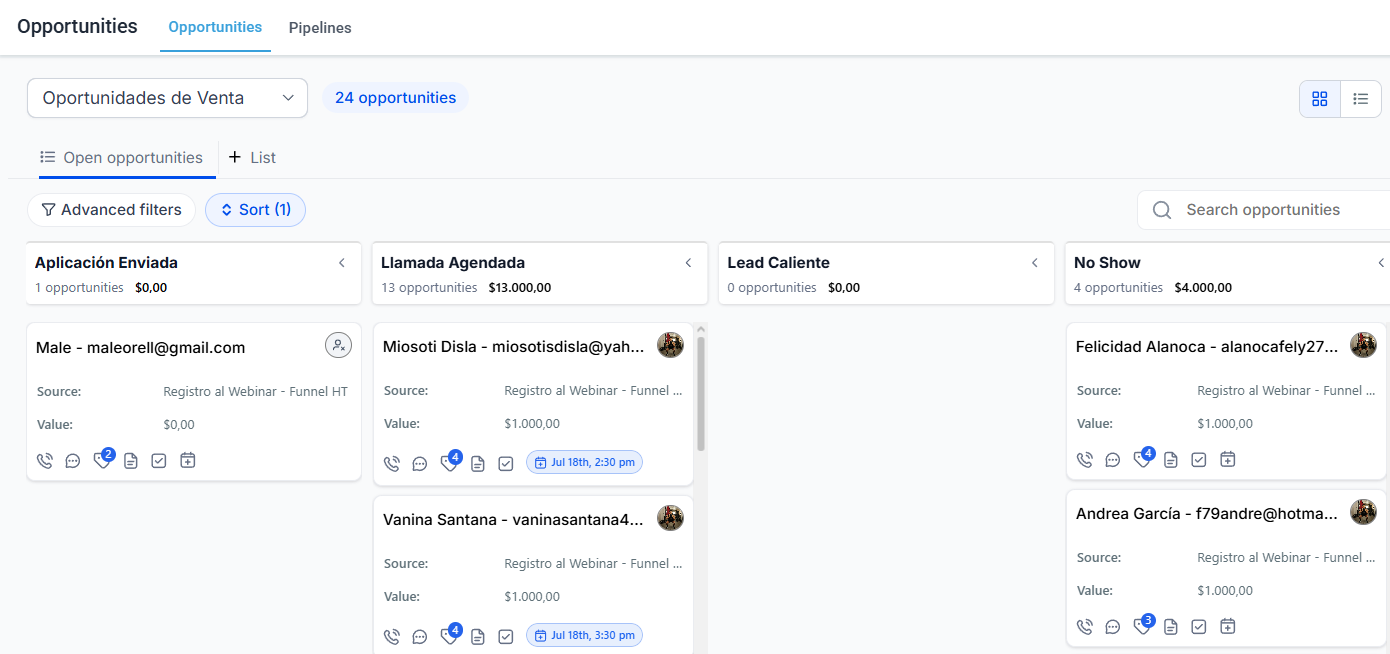This screenshot has height=654, width=1390.
Task: Collapse the No Show column
Action: point(1381,263)
